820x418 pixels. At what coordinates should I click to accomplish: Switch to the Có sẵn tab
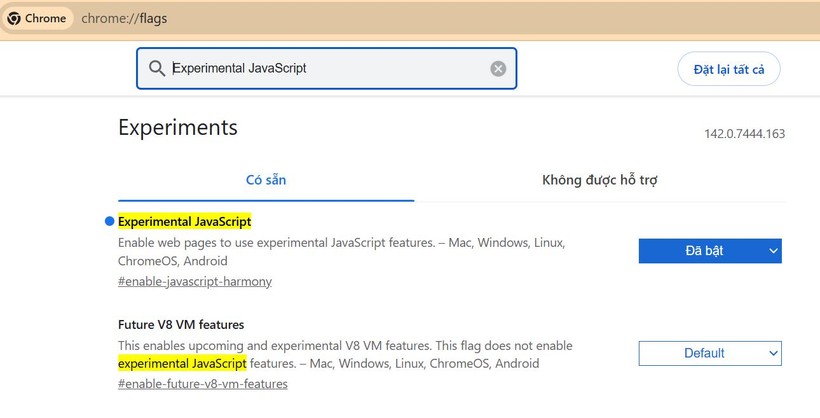(266, 180)
